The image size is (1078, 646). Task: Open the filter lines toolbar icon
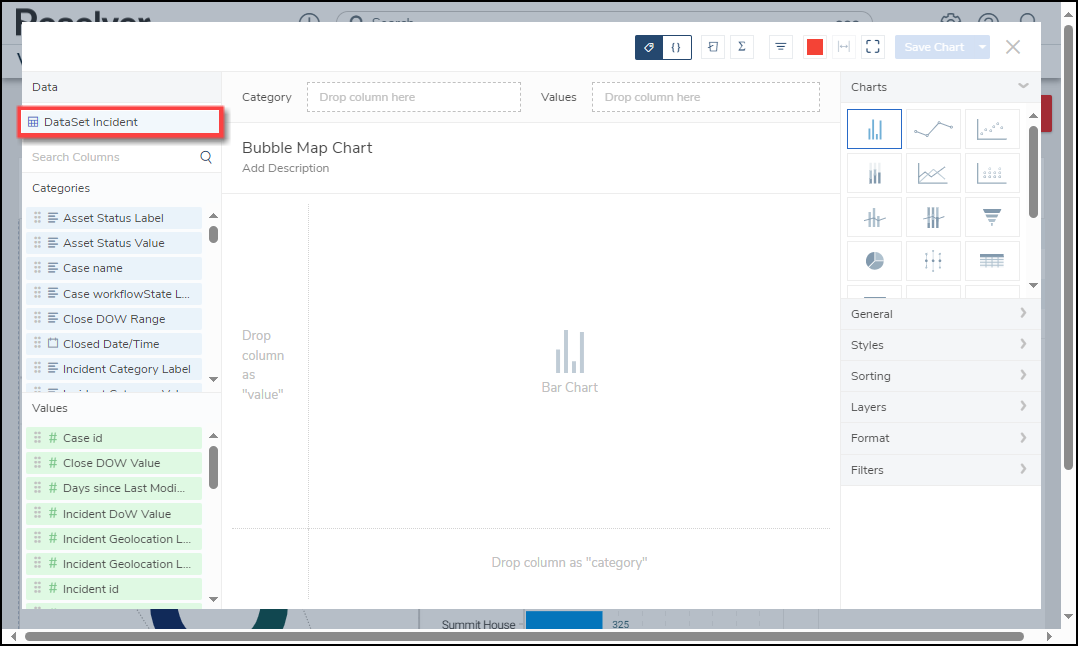coord(780,47)
